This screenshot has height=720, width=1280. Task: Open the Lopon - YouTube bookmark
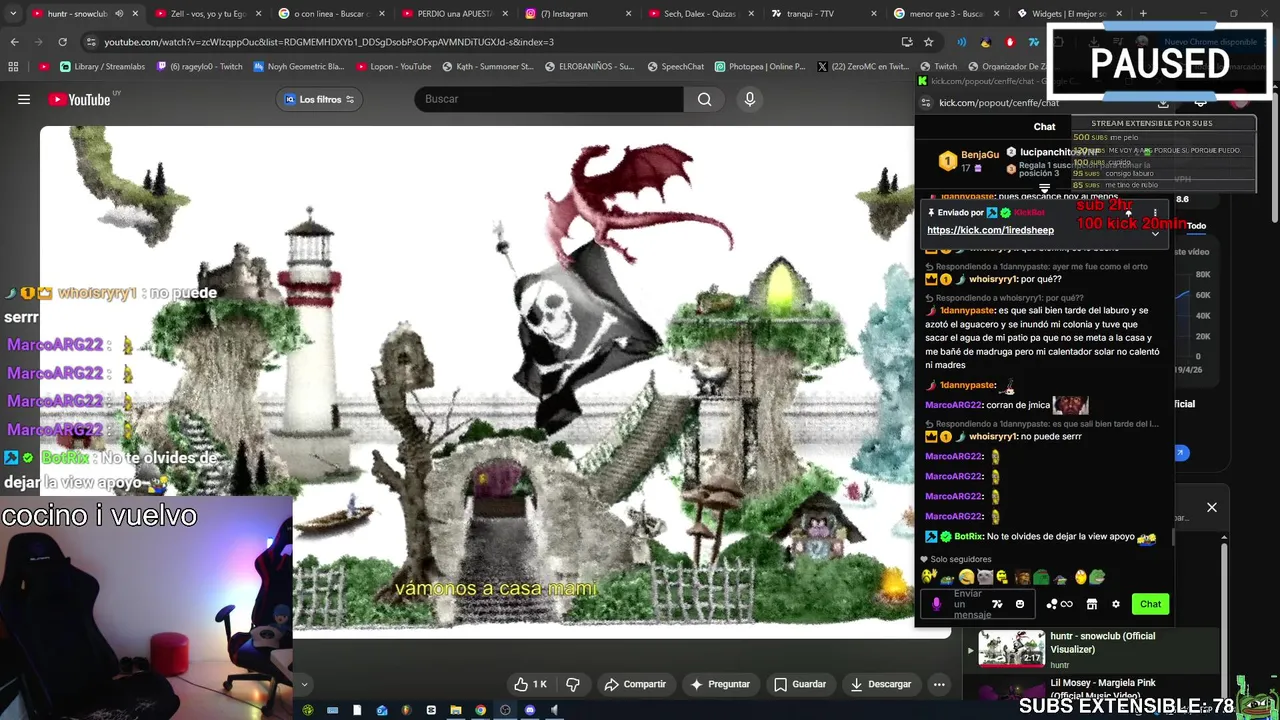(x=393, y=67)
